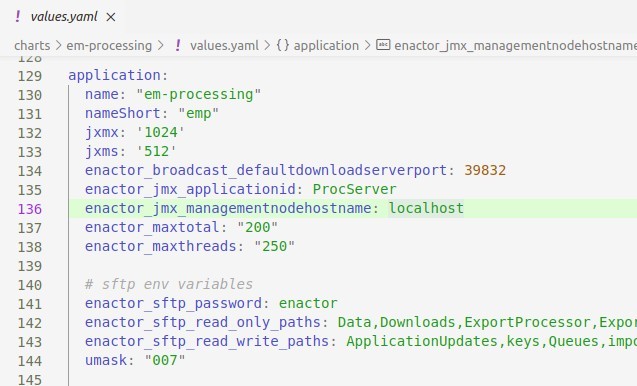The image size is (637, 386).
Task: Click the string symbol icon in breadcrumb
Action: coord(383,45)
